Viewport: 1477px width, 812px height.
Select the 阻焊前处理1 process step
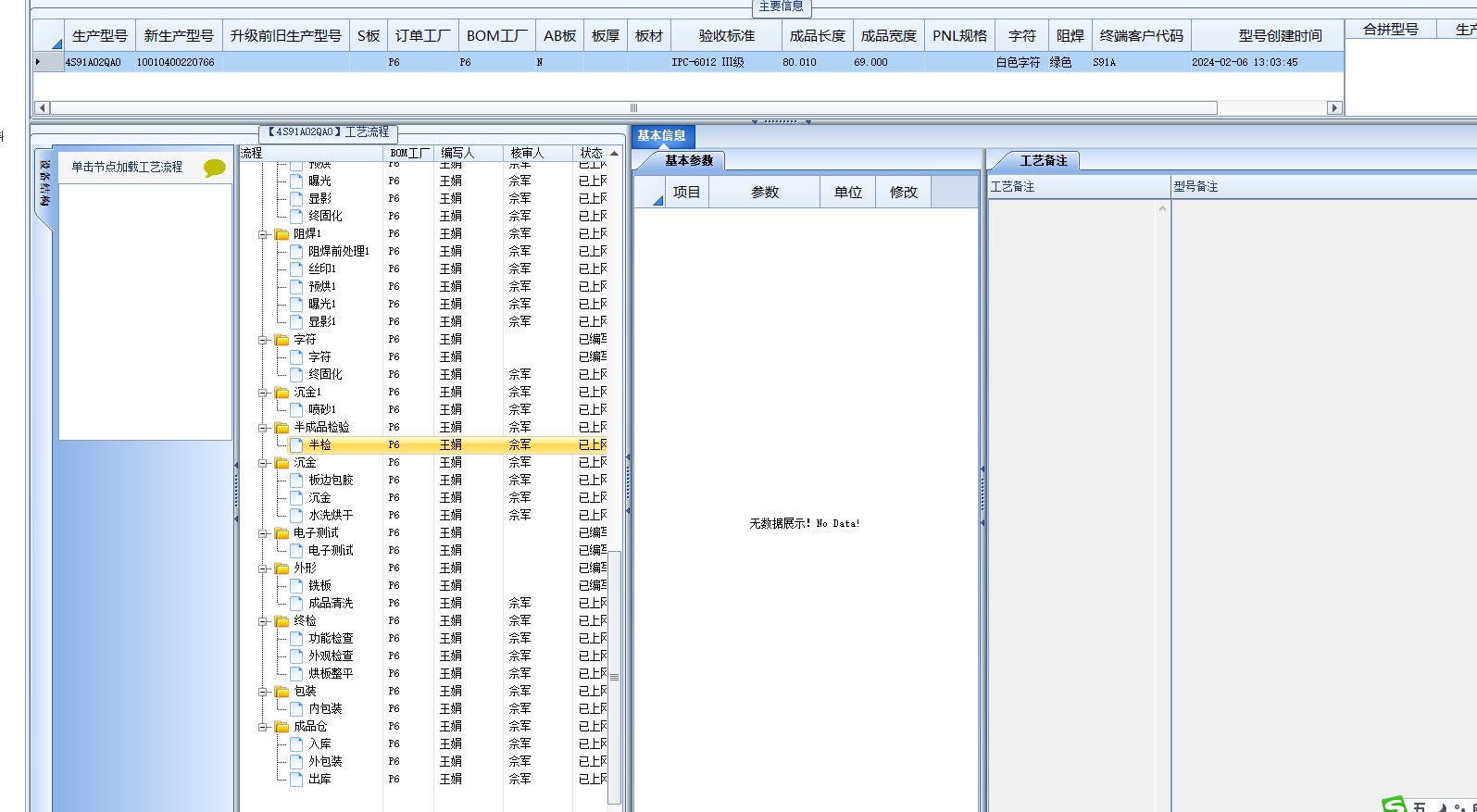point(339,252)
